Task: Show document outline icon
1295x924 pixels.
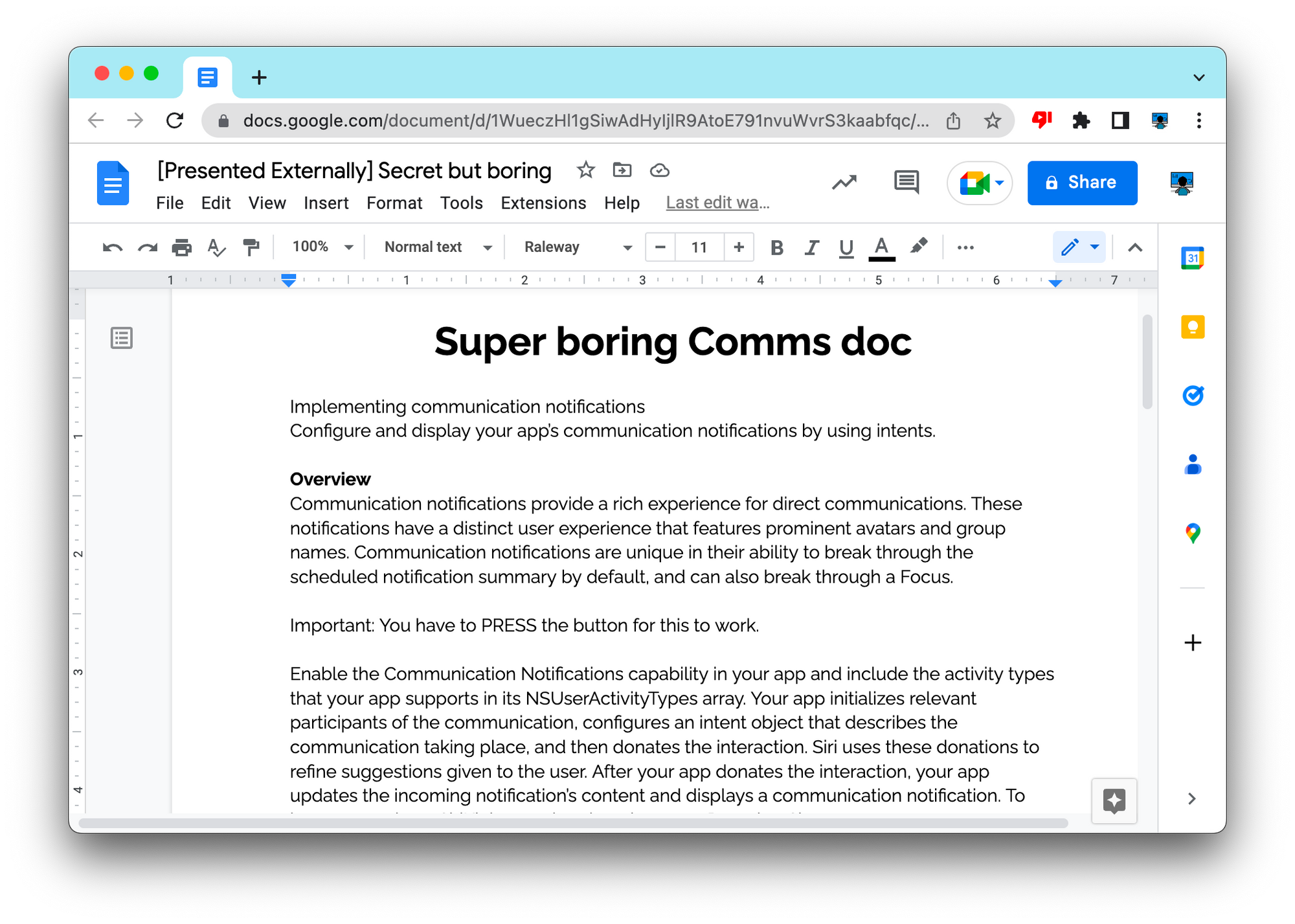Action: tap(122, 338)
